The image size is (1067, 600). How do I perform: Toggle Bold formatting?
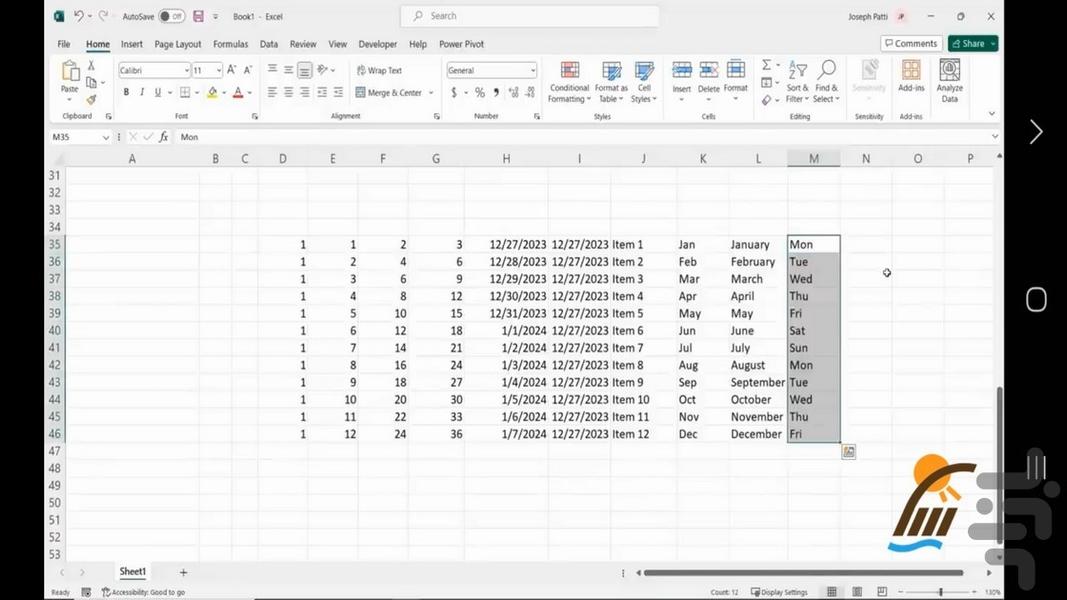coord(126,92)
